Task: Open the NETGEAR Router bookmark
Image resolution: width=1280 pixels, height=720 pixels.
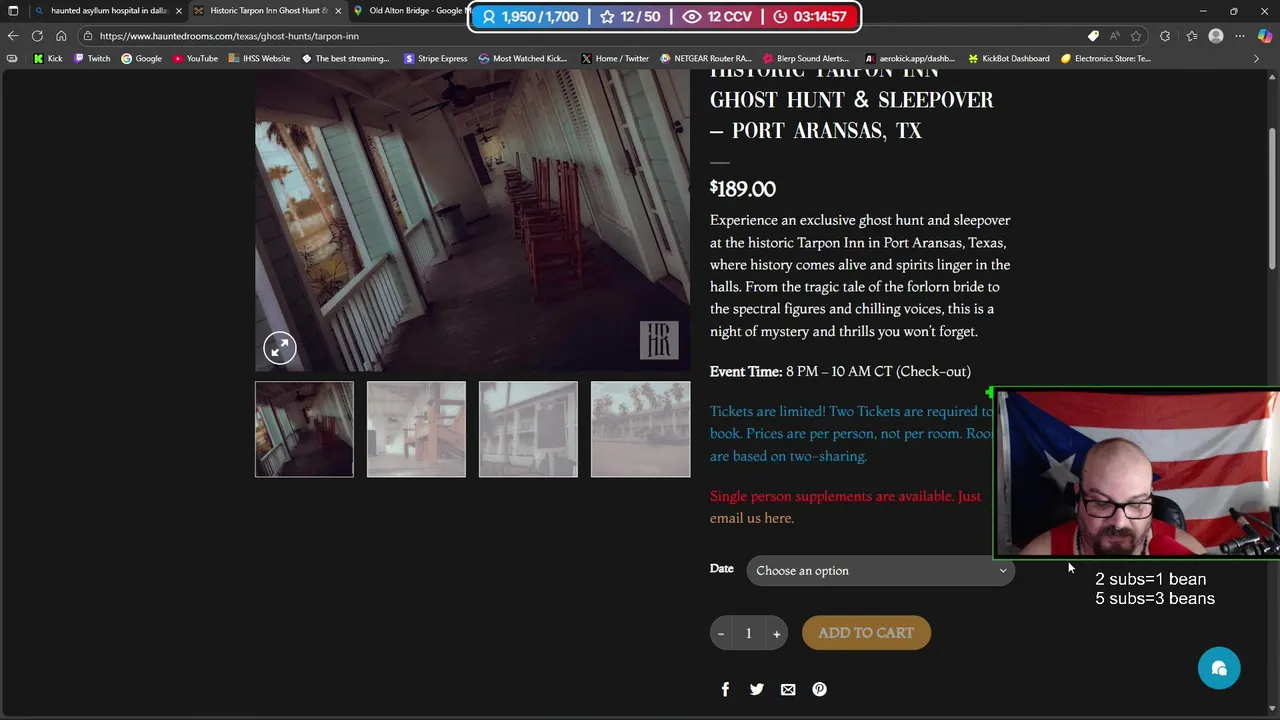Action: click(x=705, y=59)
